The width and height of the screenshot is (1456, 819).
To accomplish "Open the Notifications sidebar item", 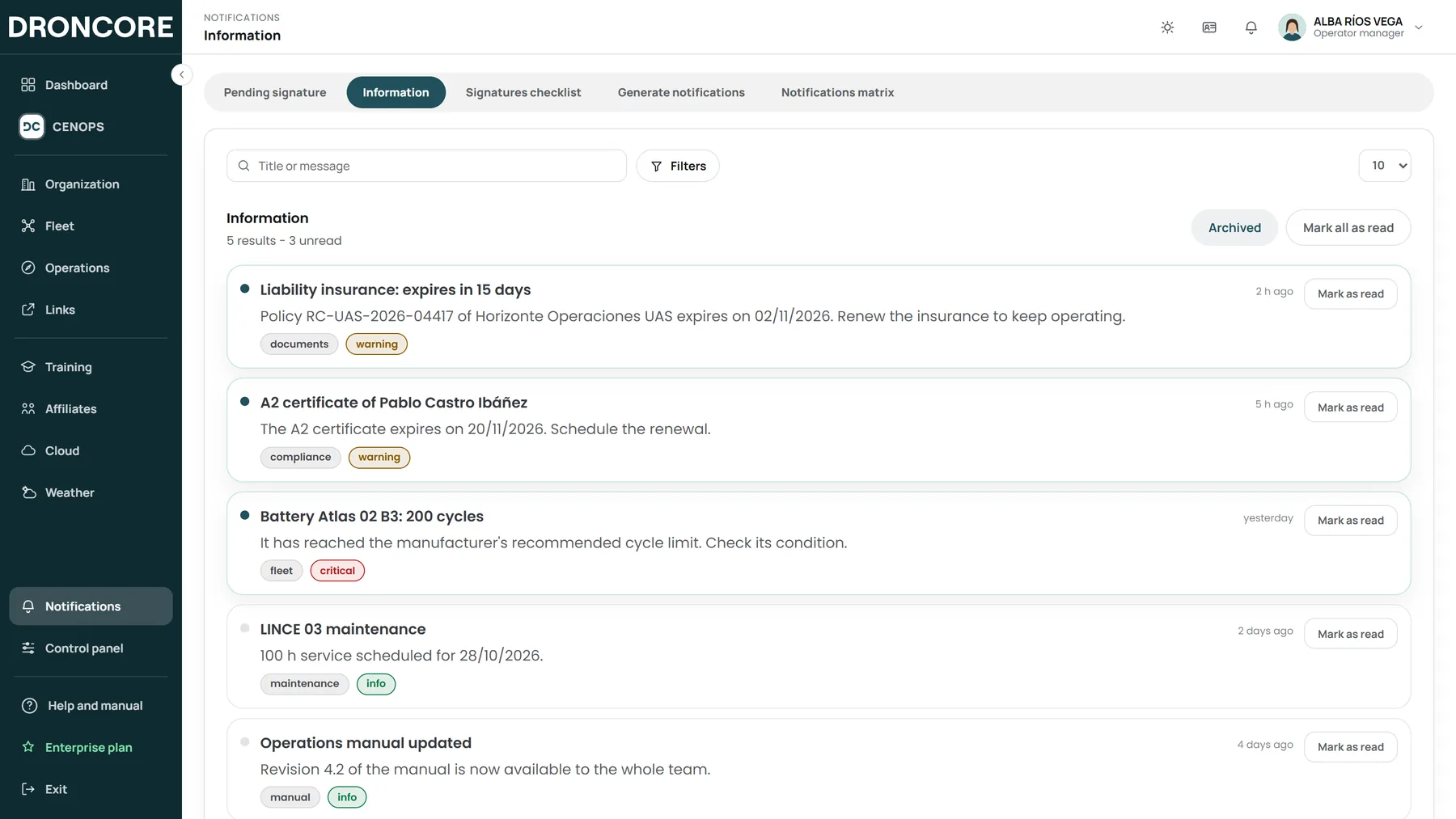I will [91, 606].
